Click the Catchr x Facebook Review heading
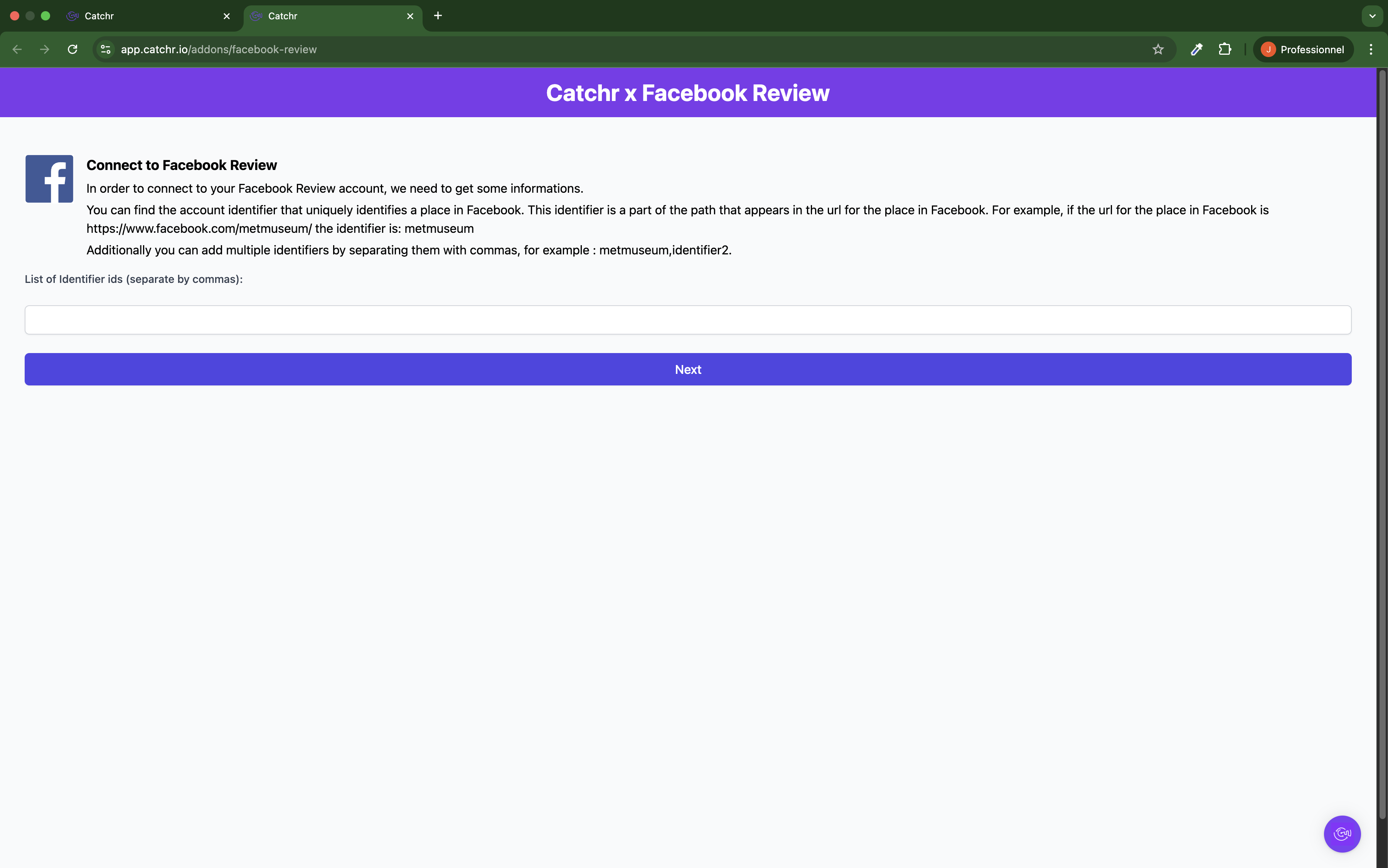 pyautogui.click(x=687, y=93)
